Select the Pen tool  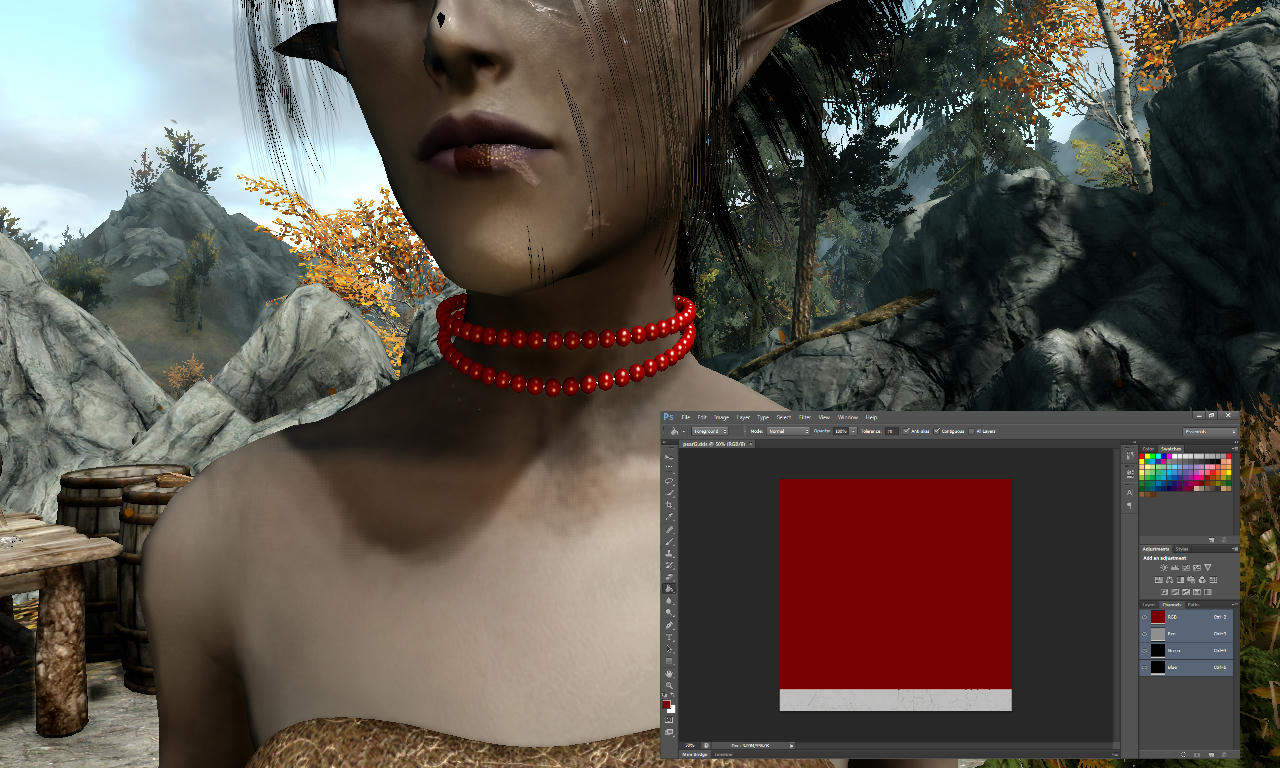(669, 625)
